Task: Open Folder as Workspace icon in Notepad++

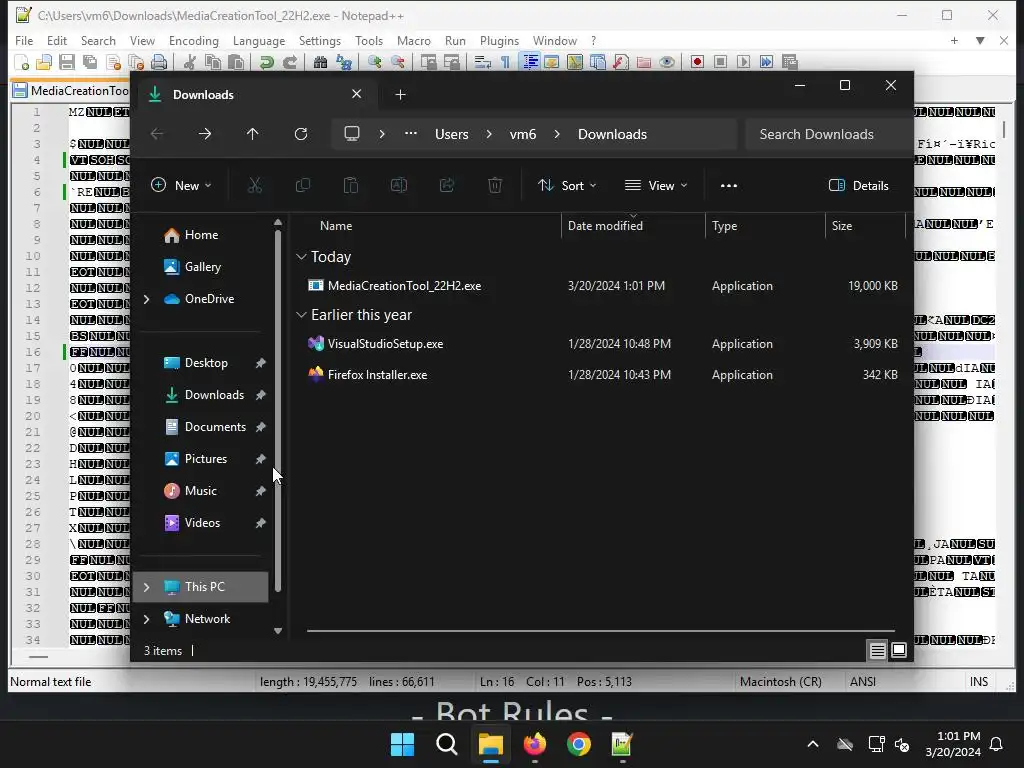Action: coord(644,62)
